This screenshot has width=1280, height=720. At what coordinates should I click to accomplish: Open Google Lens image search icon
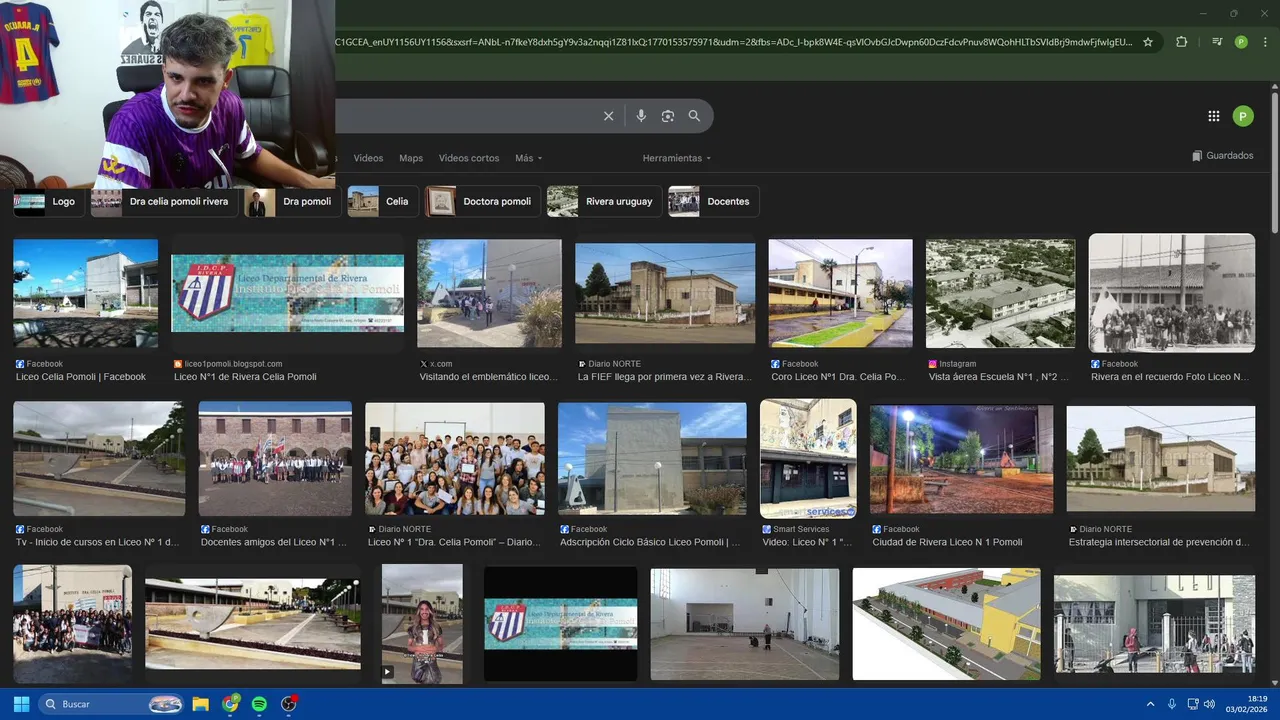coord(668,116)
